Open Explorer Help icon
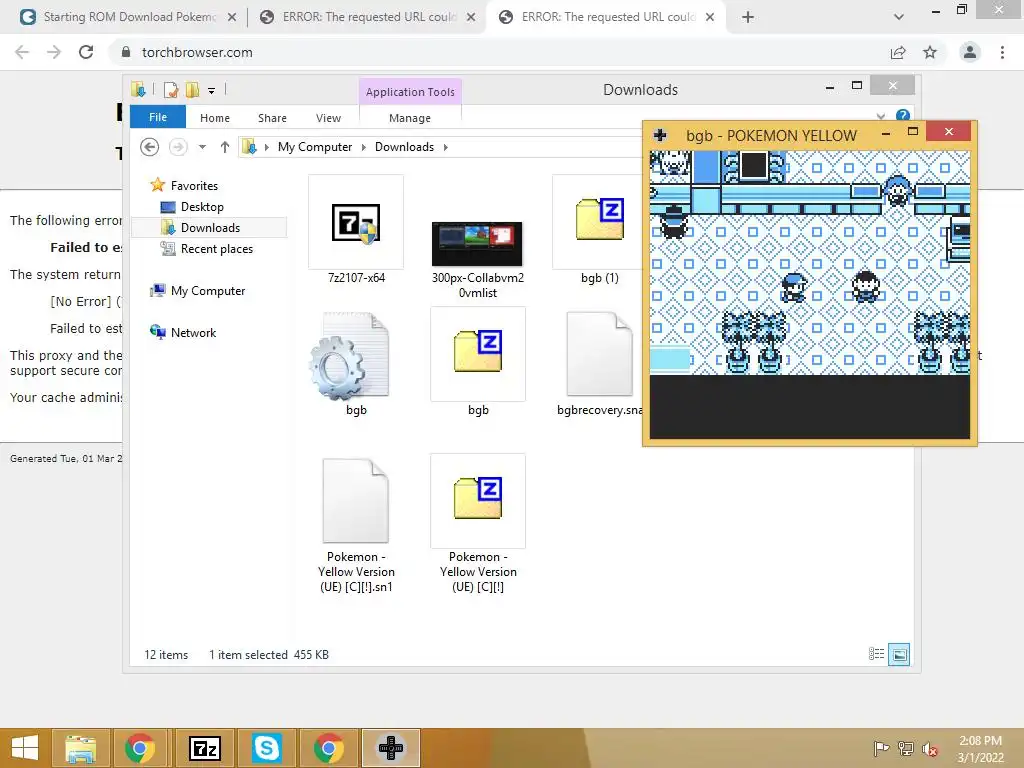This screenshot has height=768, width=1024. click(x=903, y=116)
